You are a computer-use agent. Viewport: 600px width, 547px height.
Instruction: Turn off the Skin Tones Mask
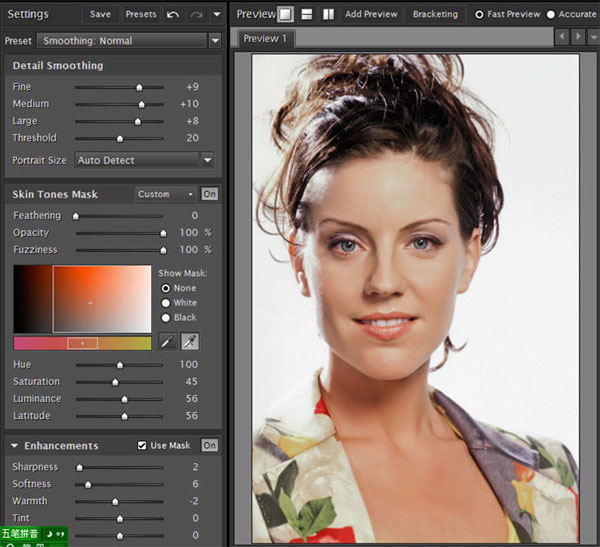(x=210, y=194)
